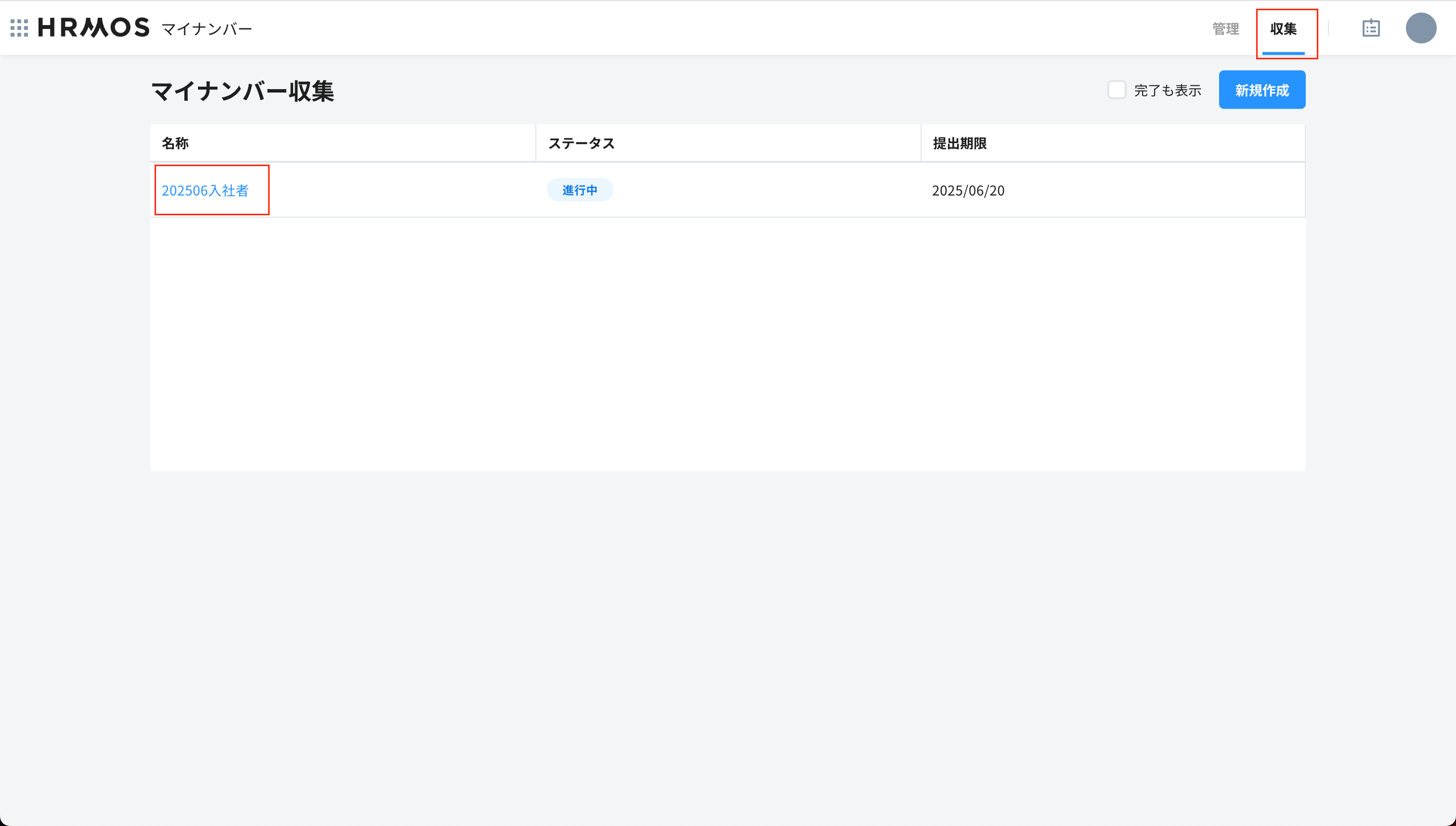Click the 提出期限 column header

[959, 143]
